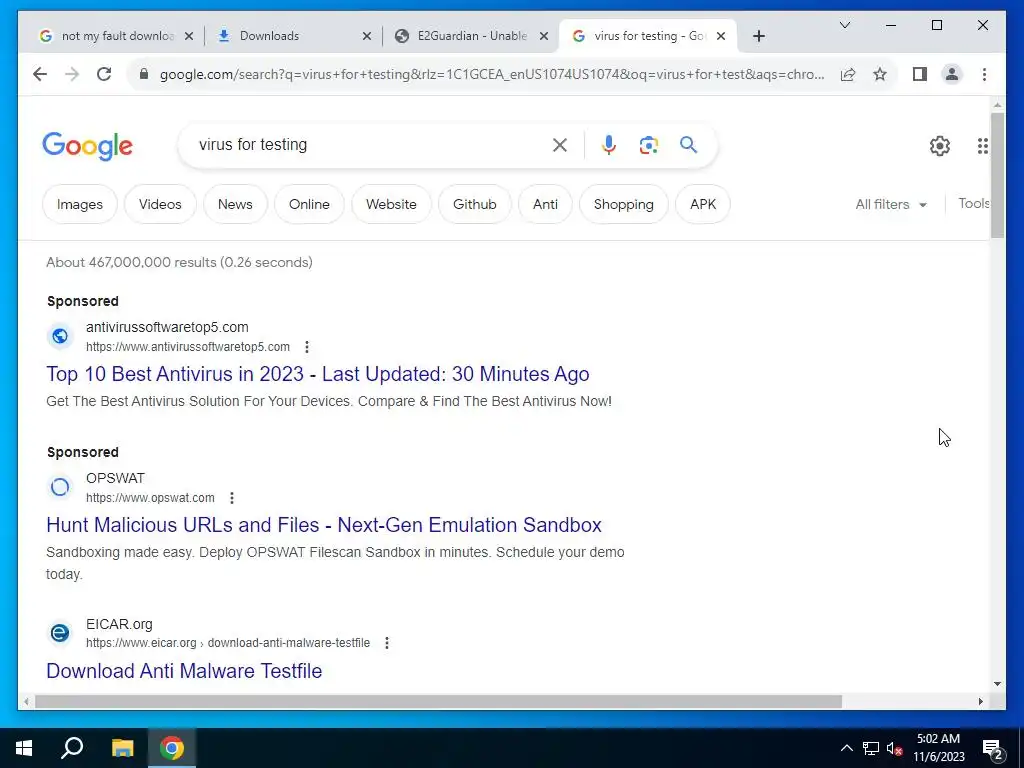Show hidden system tray icons
Screen dimensions: 1024x768
(x=846, y=748)
